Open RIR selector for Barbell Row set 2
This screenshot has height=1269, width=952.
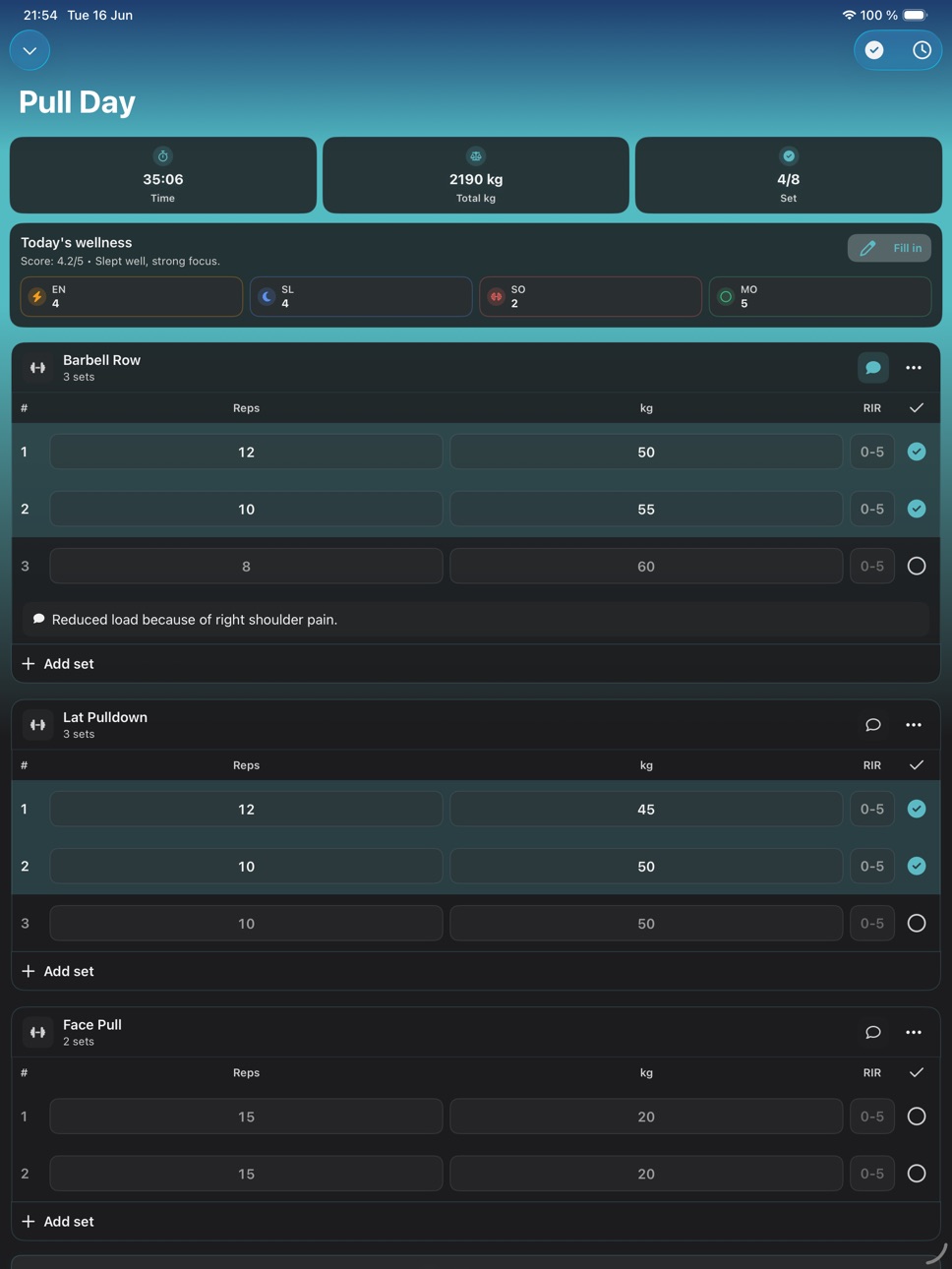[x=872, y=509]
